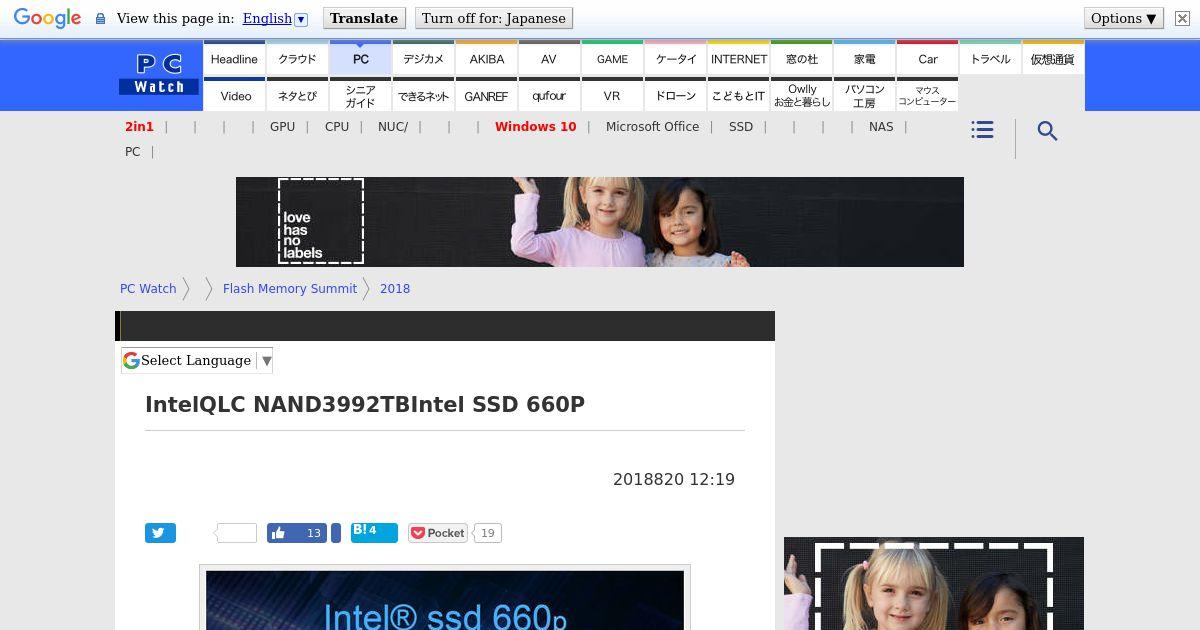Open the ドローン tab

(676, 96)
